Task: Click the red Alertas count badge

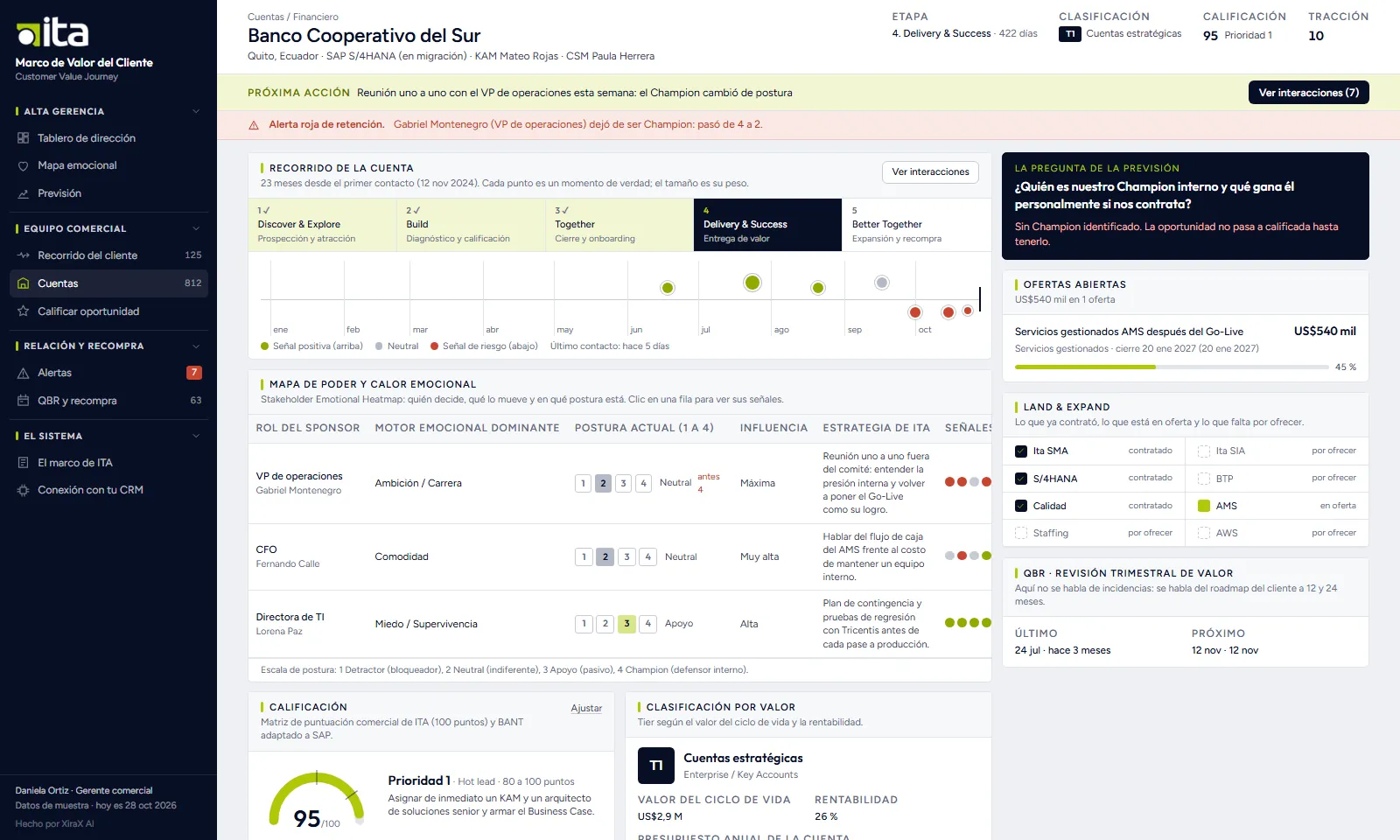Action: pos(194,373)
